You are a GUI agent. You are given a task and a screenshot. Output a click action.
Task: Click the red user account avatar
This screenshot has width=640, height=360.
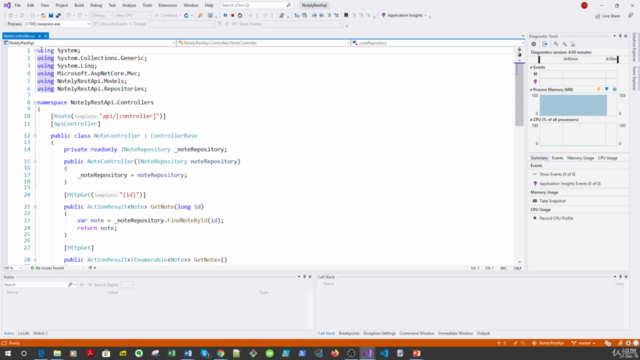click(x=584, y=5)
